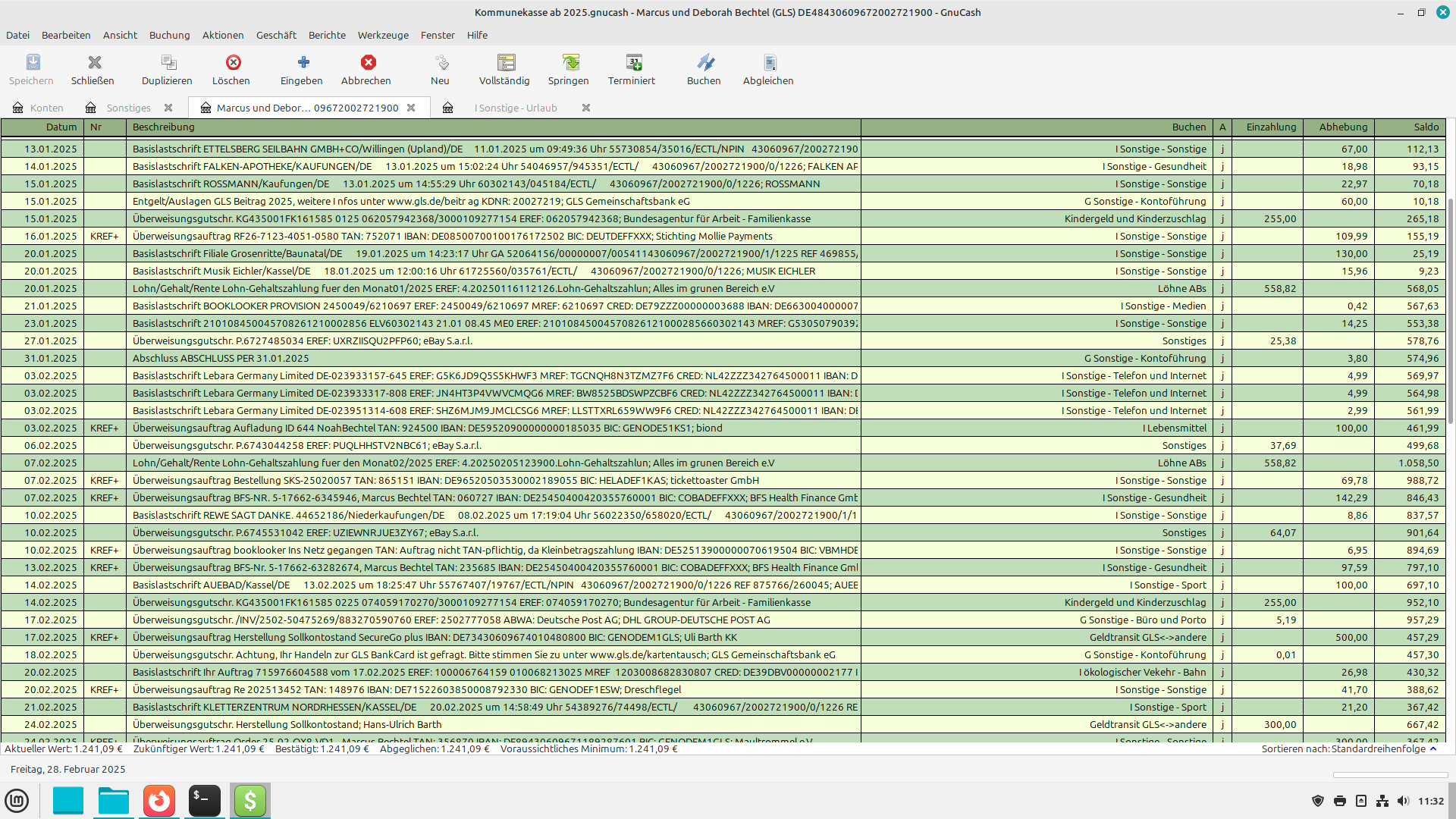Launch the orange browser taskbar icon

[159, 801]
